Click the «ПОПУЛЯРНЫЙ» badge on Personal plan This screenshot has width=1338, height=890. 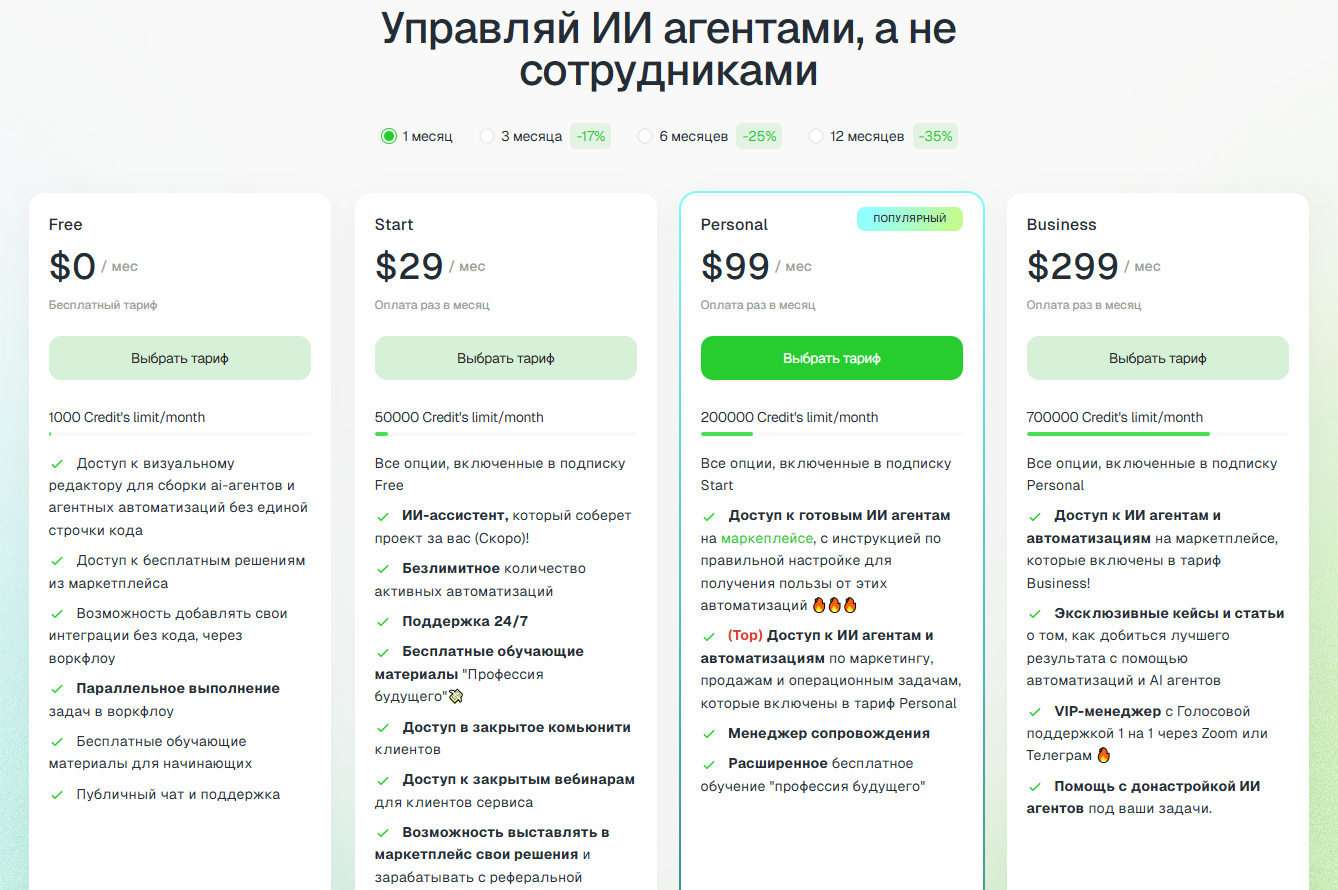[x=910, y=218]
